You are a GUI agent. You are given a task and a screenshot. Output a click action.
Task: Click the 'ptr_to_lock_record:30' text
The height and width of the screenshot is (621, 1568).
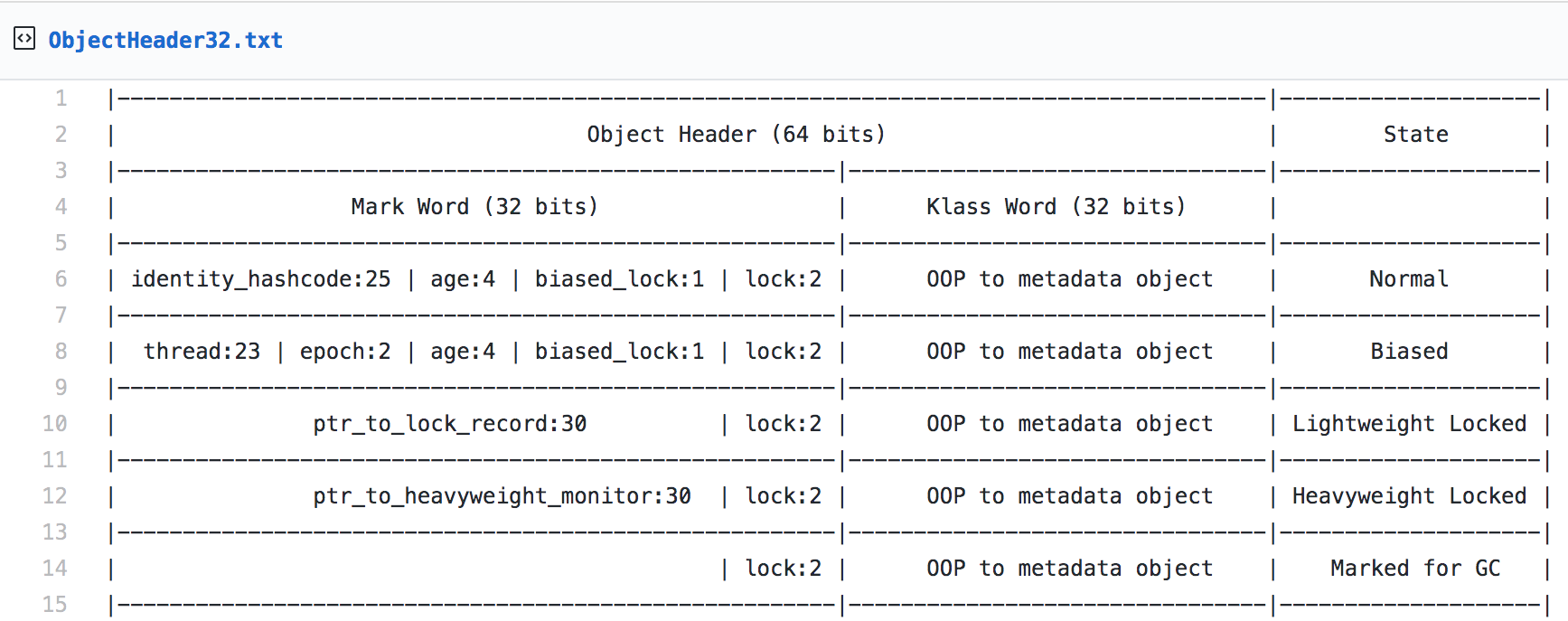coord(450,424)
